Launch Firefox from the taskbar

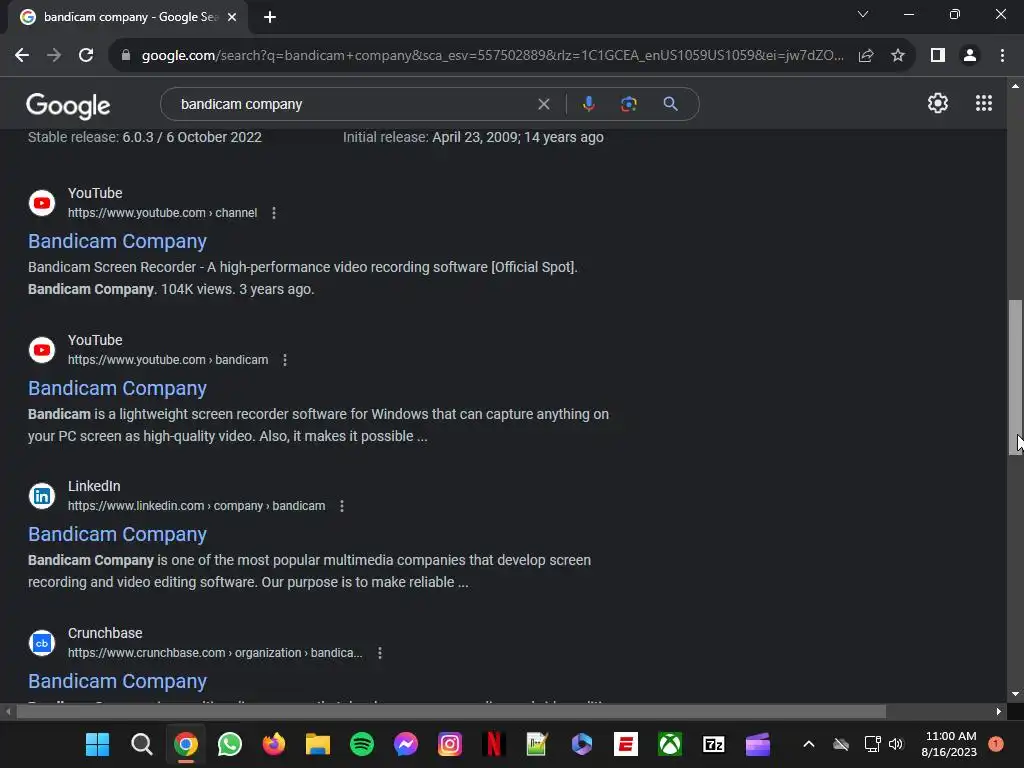(x=274, y=744)
